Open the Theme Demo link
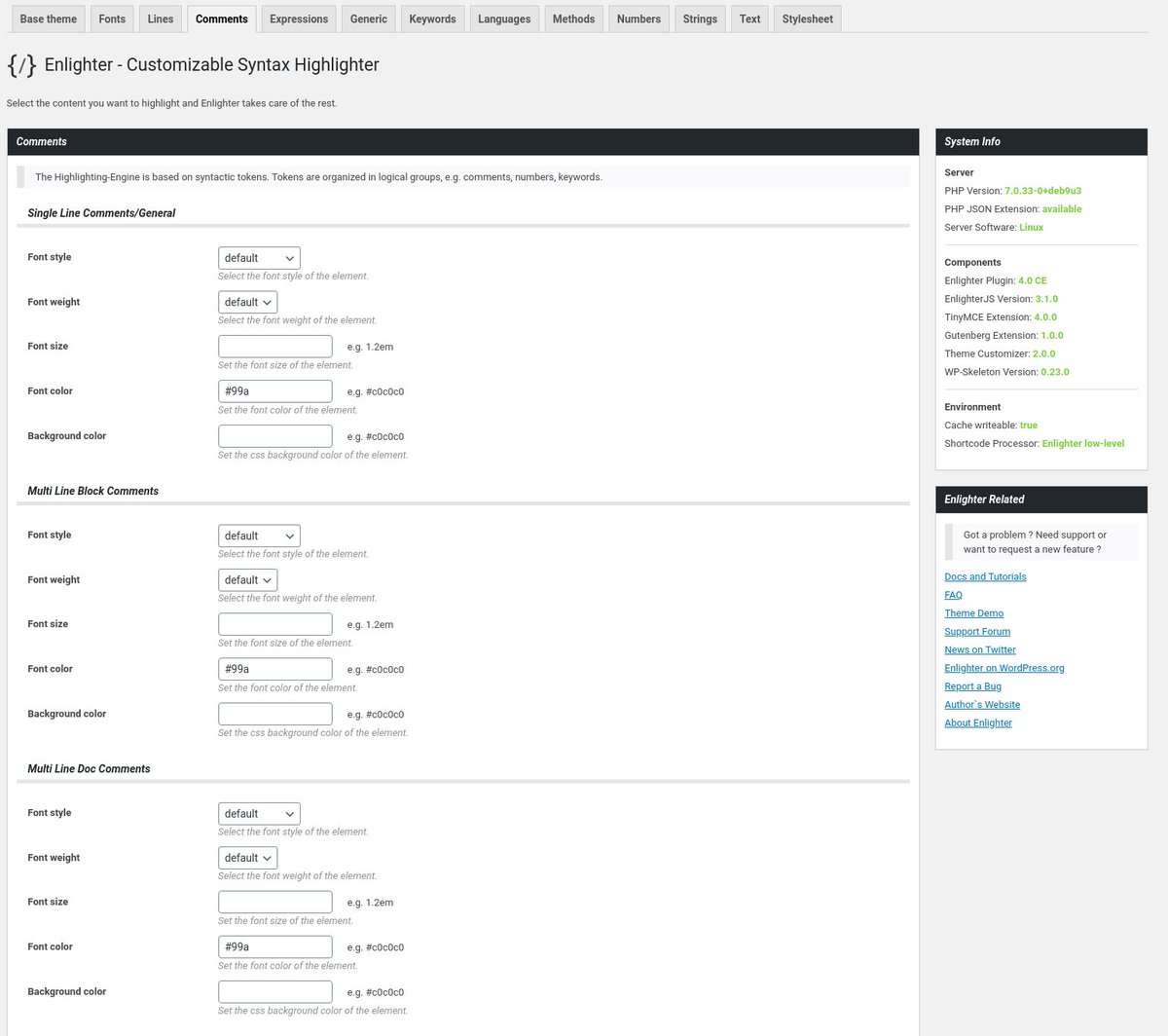Screen dimensions: 1168x1036 (973, 612)
